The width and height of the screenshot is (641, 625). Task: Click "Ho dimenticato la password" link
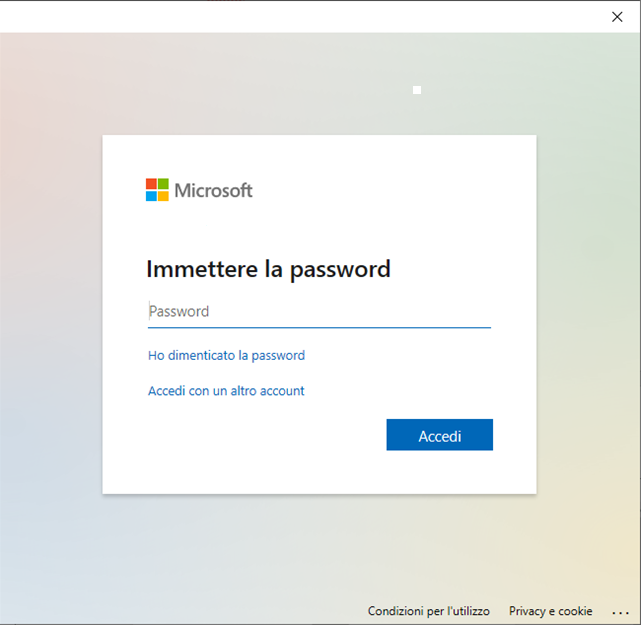pyautogui.click(x=226, y=355)
